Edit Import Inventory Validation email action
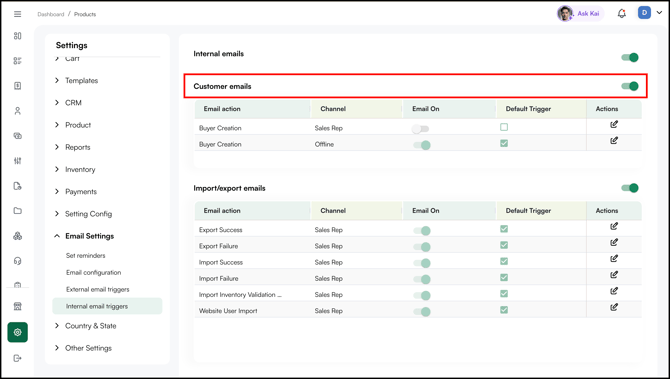Viewport: 670px width, 379px height. (x=614, y=291)
